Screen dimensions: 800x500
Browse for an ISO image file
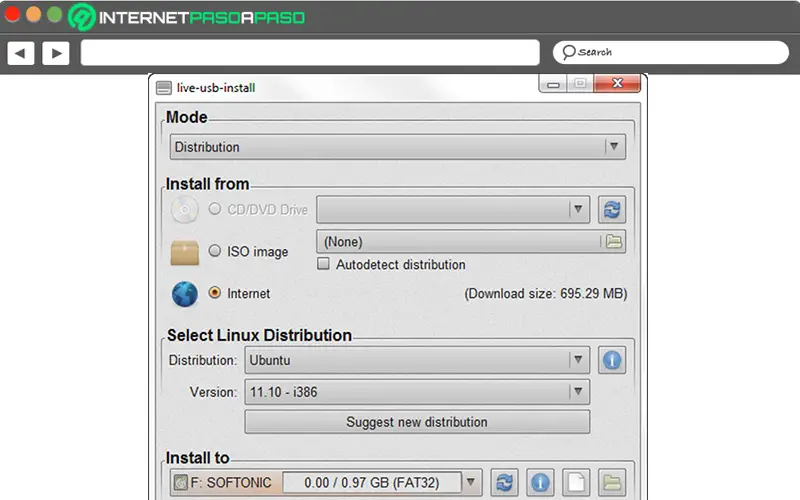click(613, 241)
